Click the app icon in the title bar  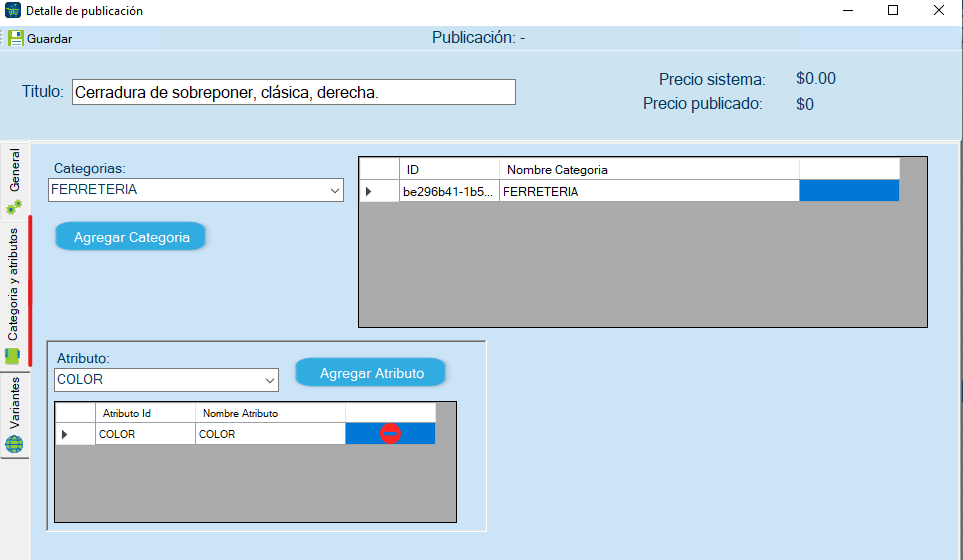tap(12, 10)
